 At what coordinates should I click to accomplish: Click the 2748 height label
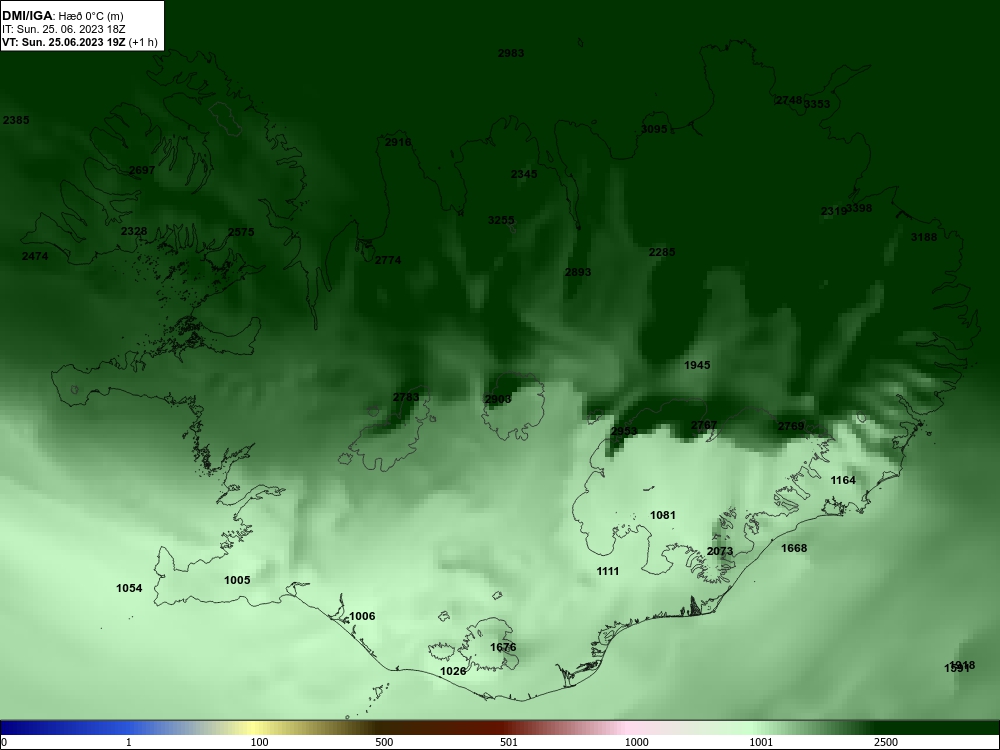point(788,100)
